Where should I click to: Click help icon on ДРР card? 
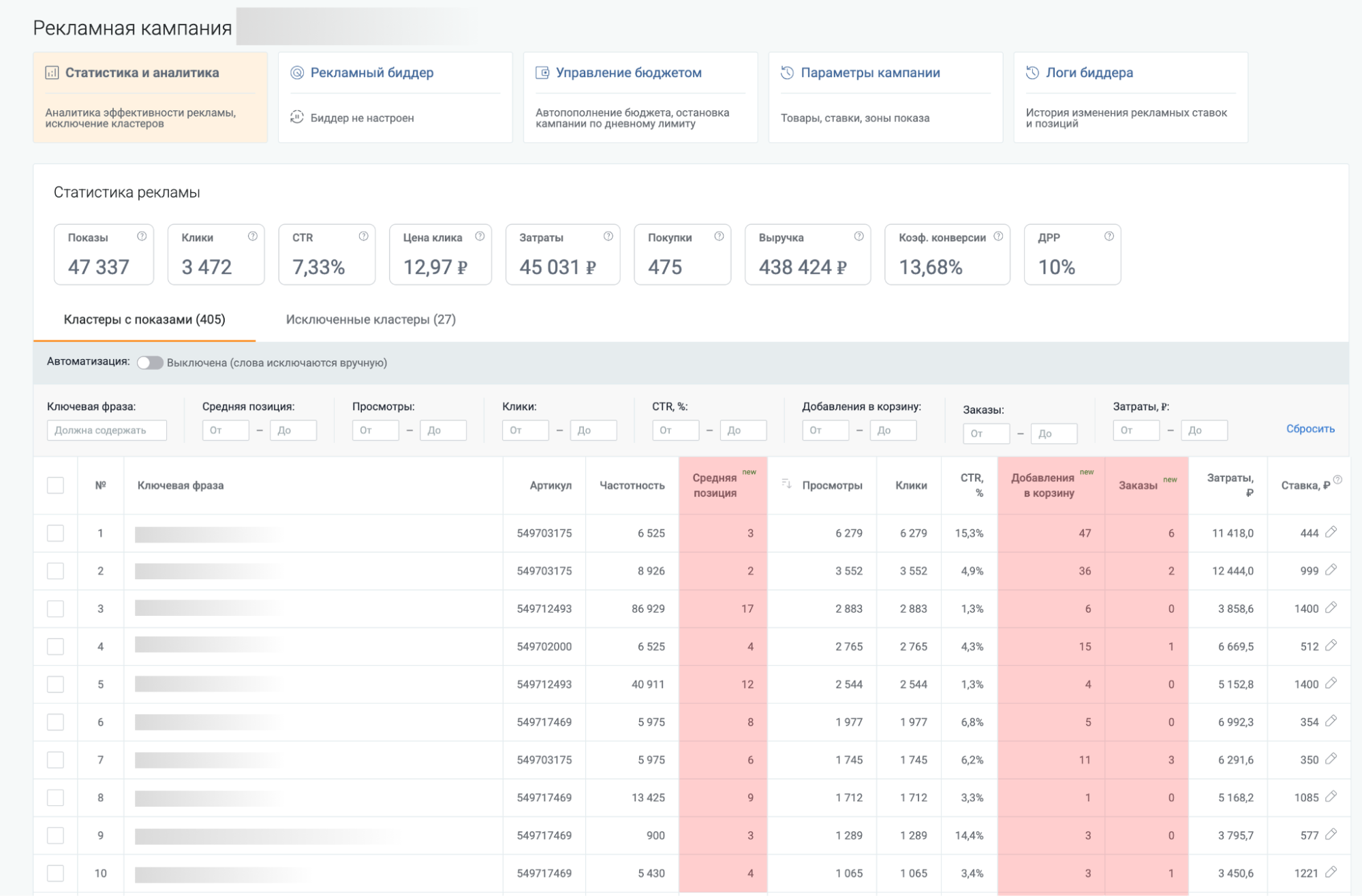coord(1109,236)
